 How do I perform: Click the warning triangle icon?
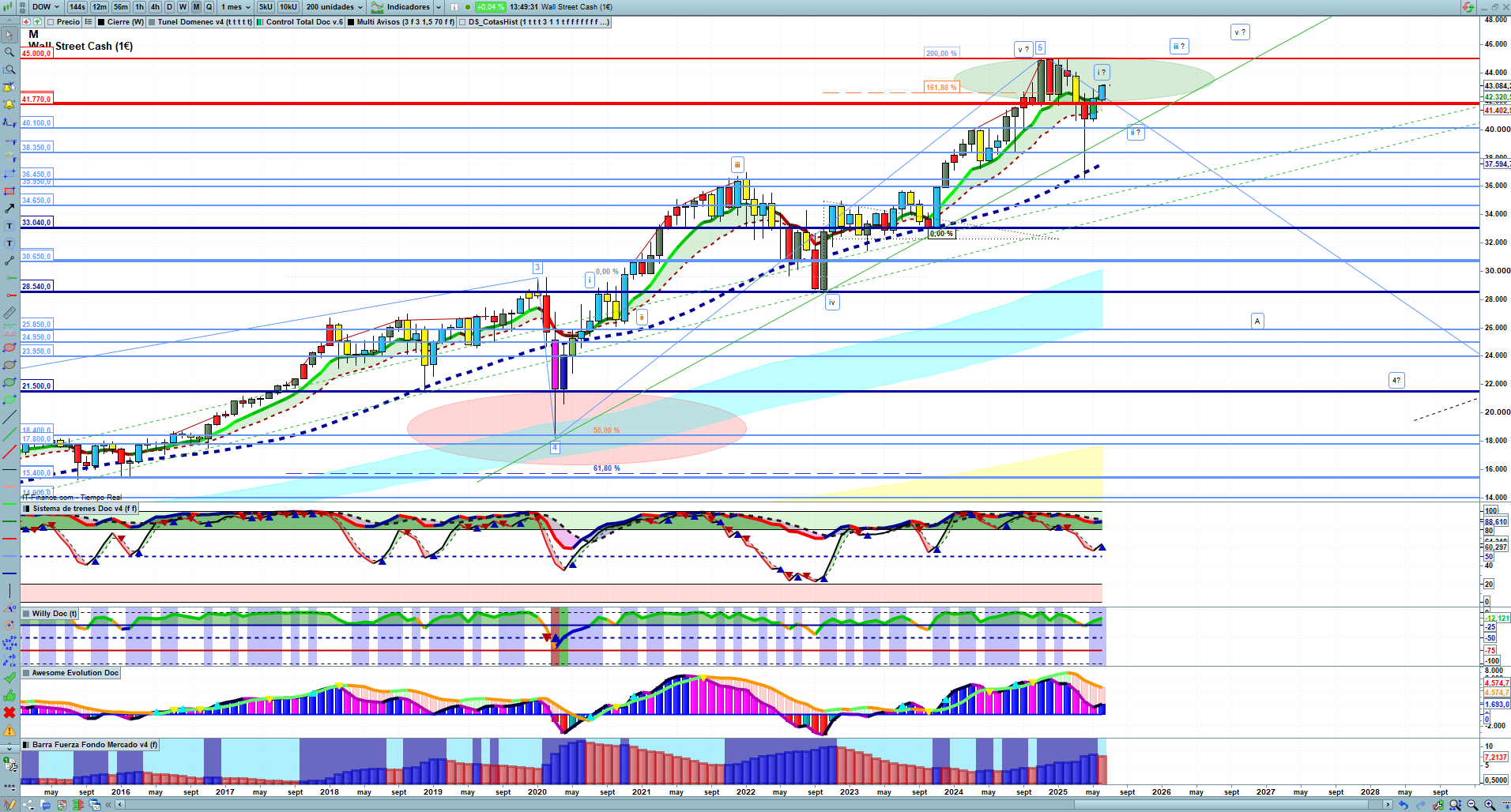point(9,730)
